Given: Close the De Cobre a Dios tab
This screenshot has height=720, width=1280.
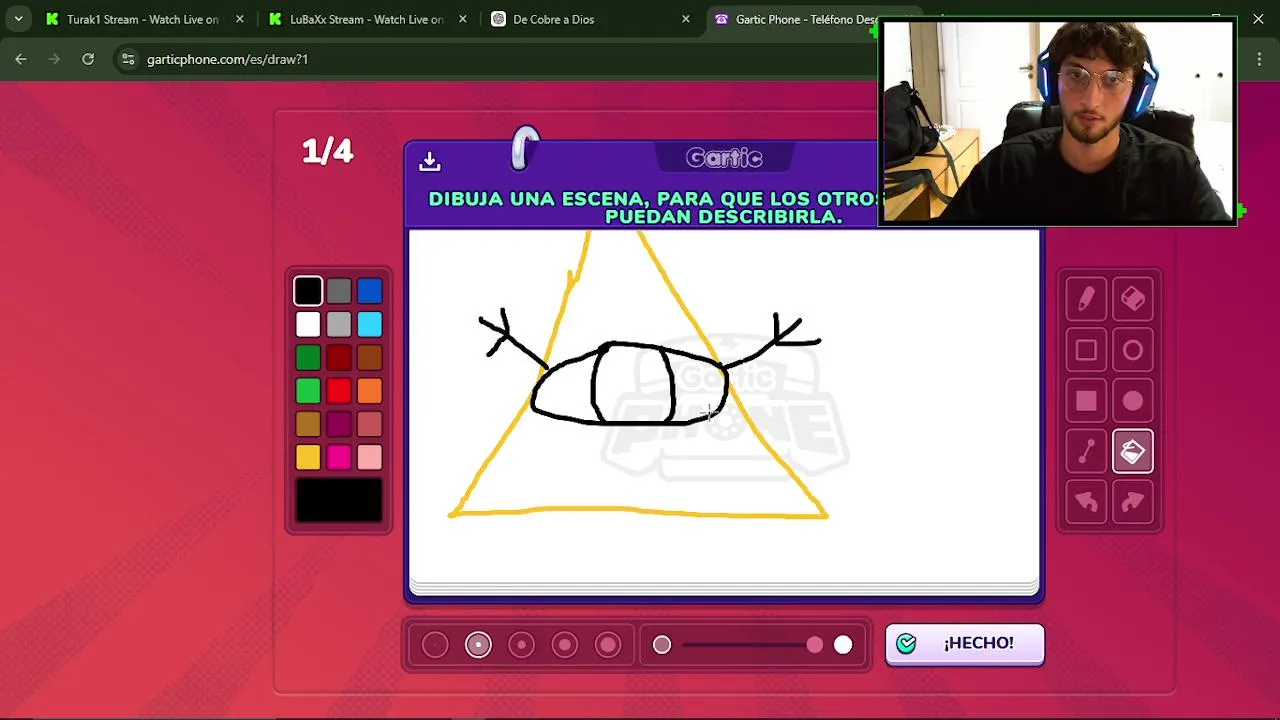Looking at the screenshot, I should (x=685, y=19).
